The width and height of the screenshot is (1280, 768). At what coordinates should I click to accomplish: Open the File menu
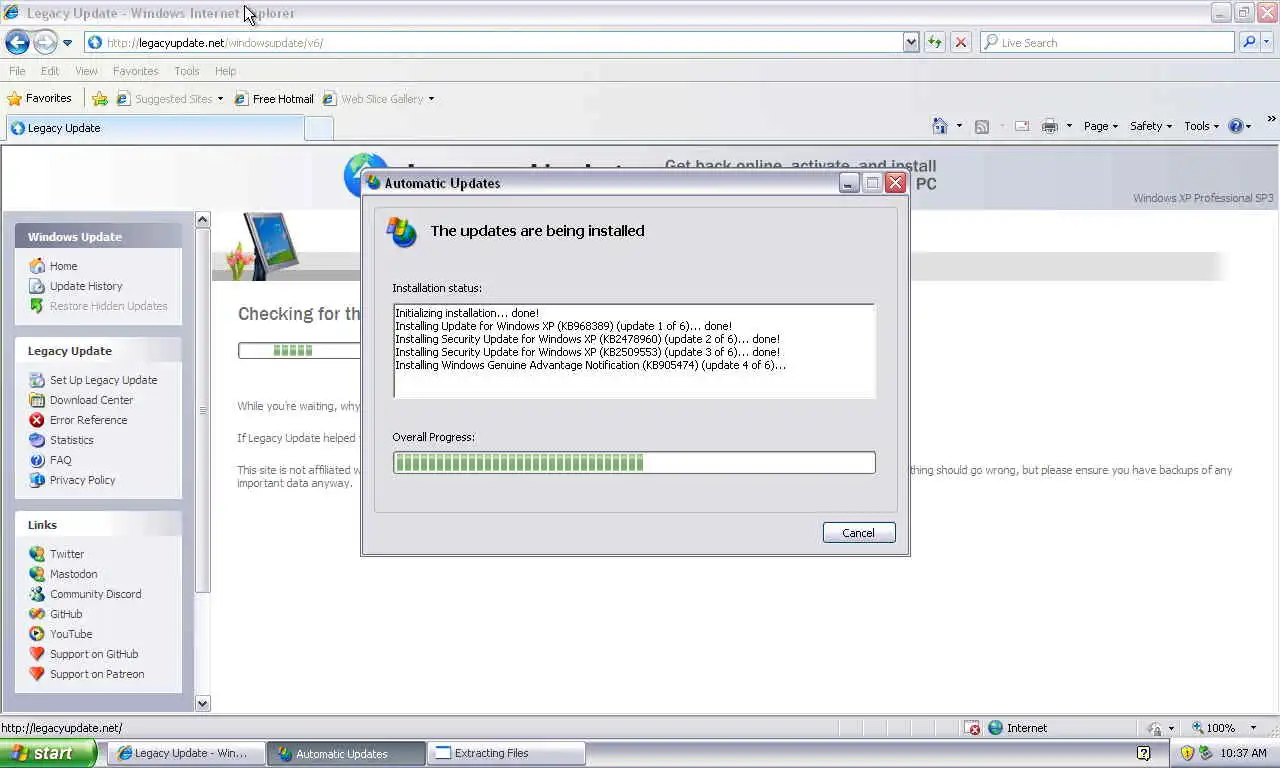[x=17, y=71]
